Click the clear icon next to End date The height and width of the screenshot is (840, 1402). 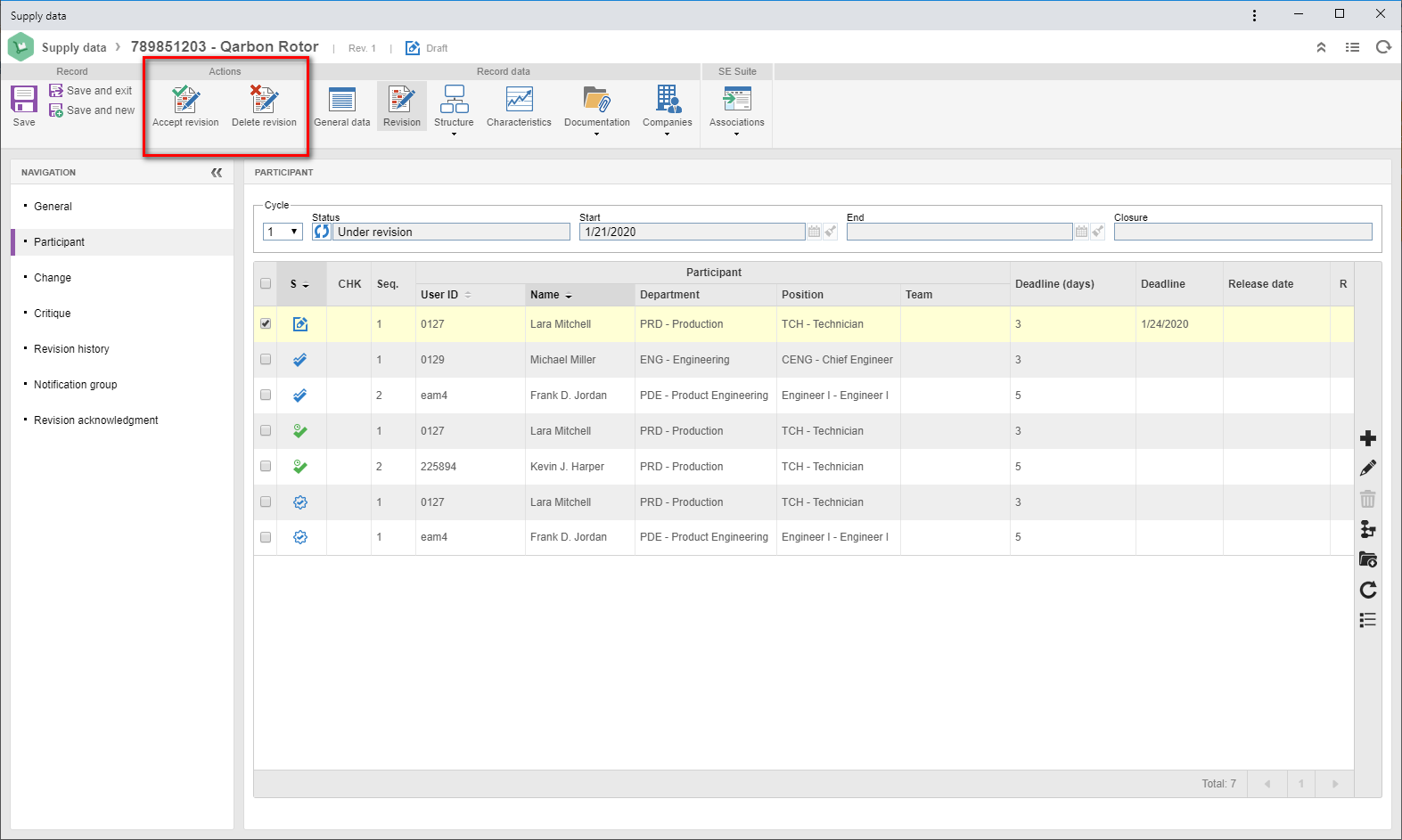coord(1098,232)
